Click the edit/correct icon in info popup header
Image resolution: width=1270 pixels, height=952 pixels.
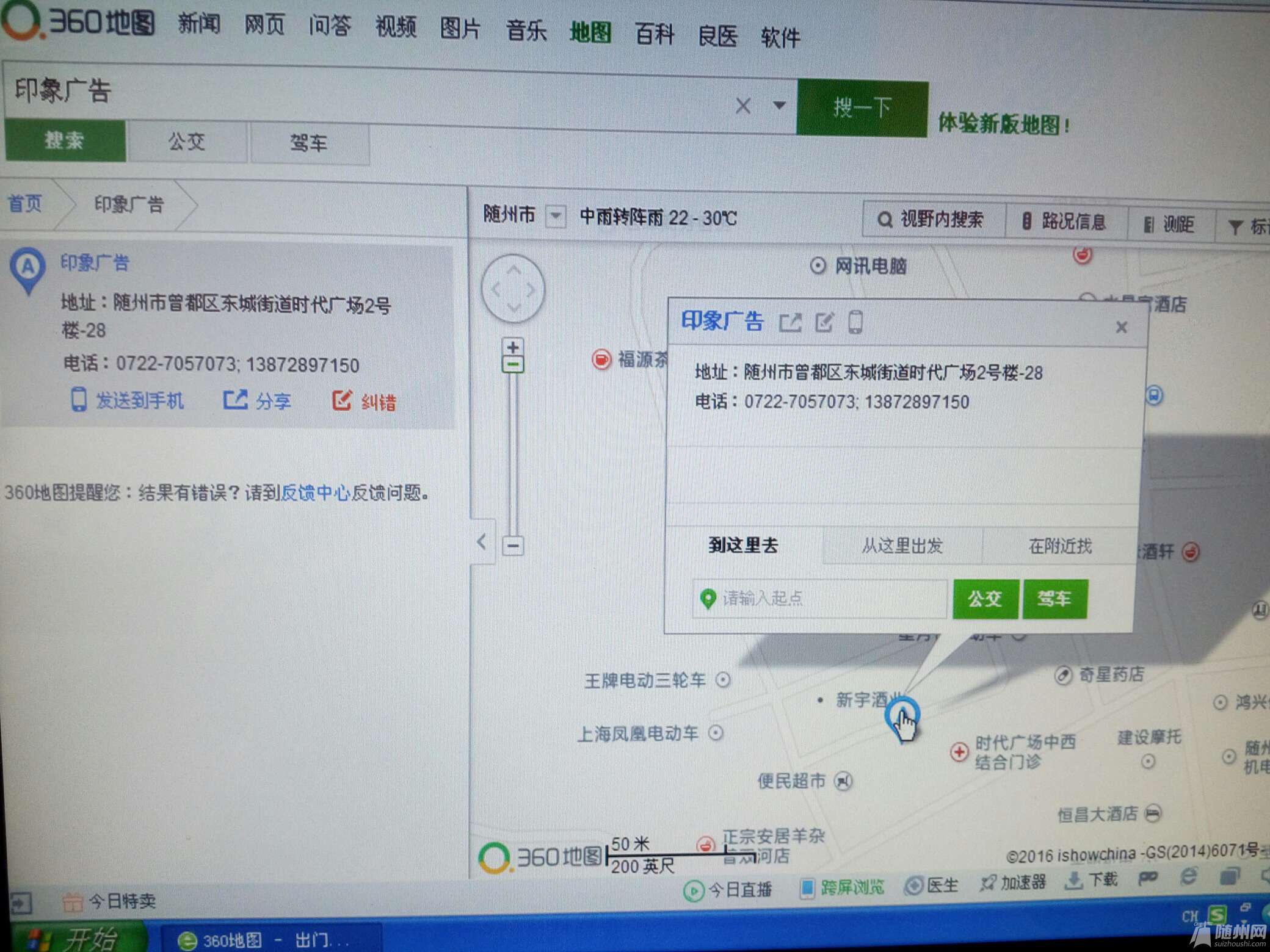pos(824,322)
